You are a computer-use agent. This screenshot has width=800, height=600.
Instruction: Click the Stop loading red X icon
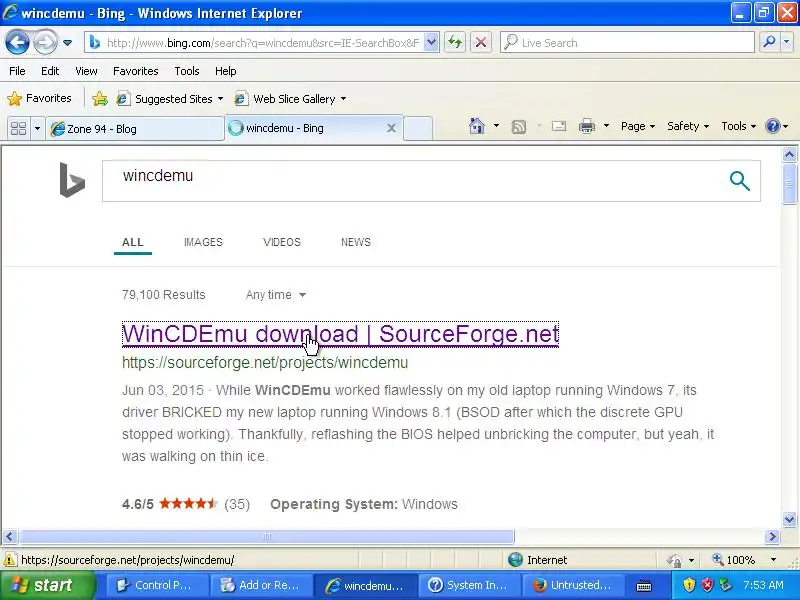pos(480,42)
